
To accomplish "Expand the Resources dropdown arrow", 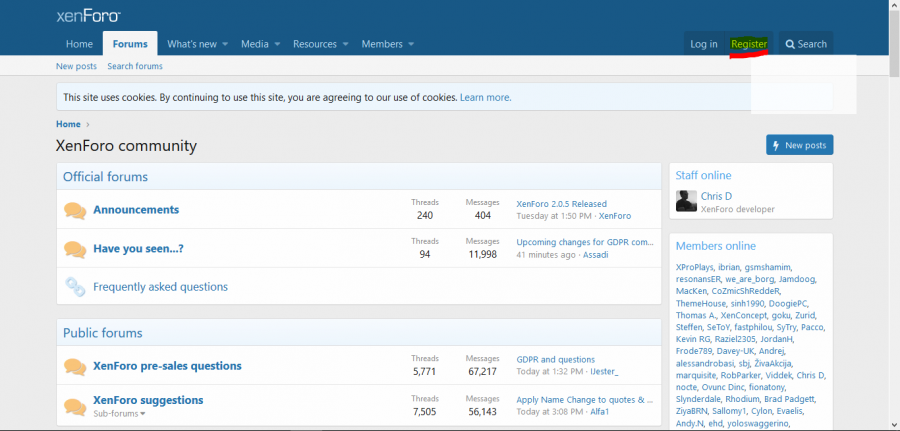I will point(346,44).
